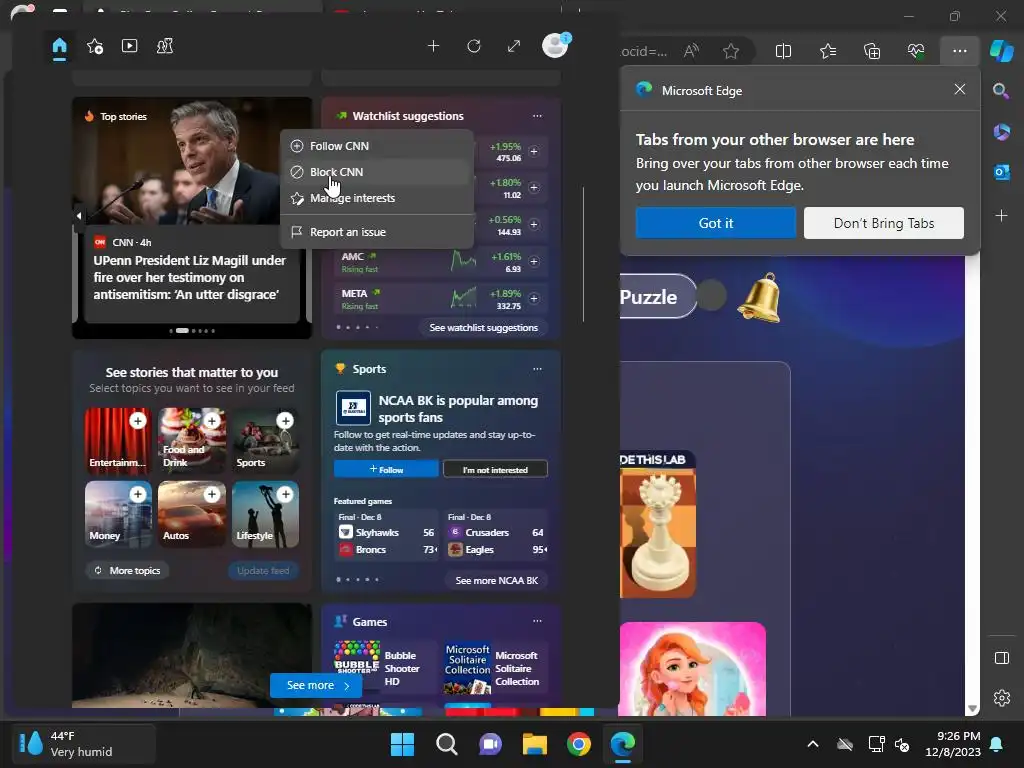Screen dimensions: 1024x768
Task: Open taskbar Search
Action: [447, 744]
